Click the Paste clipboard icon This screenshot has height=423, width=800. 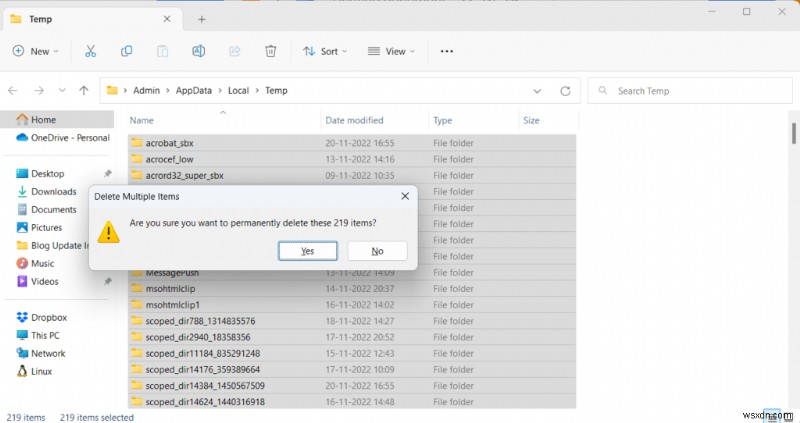point(162,51)
